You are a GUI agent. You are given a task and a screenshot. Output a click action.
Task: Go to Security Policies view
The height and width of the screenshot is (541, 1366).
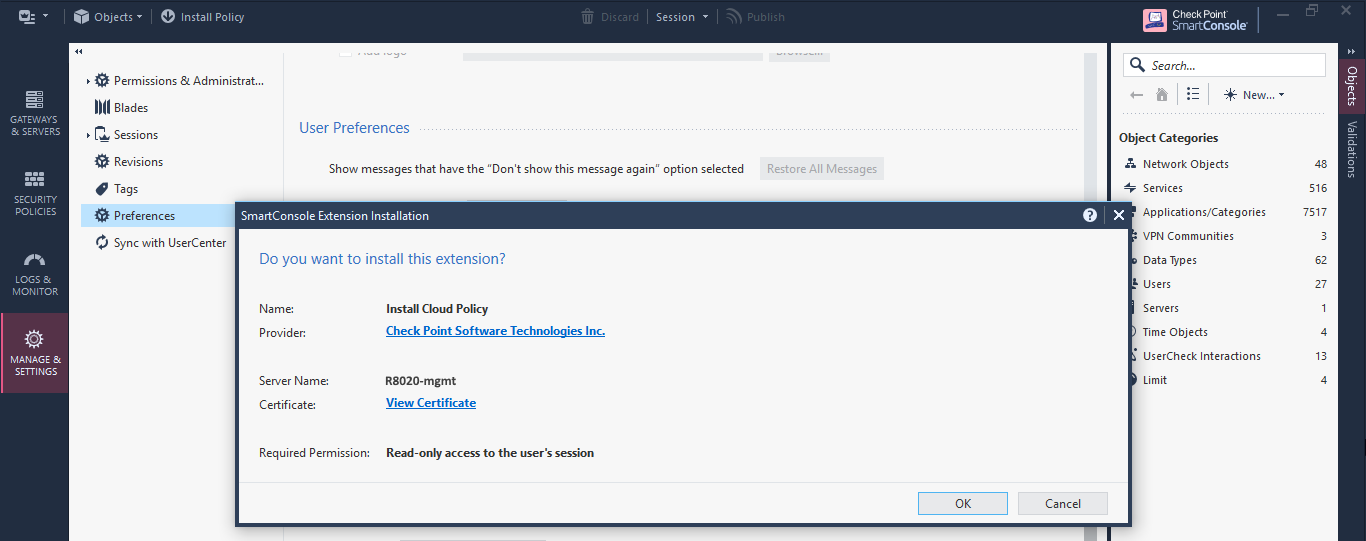35,193
